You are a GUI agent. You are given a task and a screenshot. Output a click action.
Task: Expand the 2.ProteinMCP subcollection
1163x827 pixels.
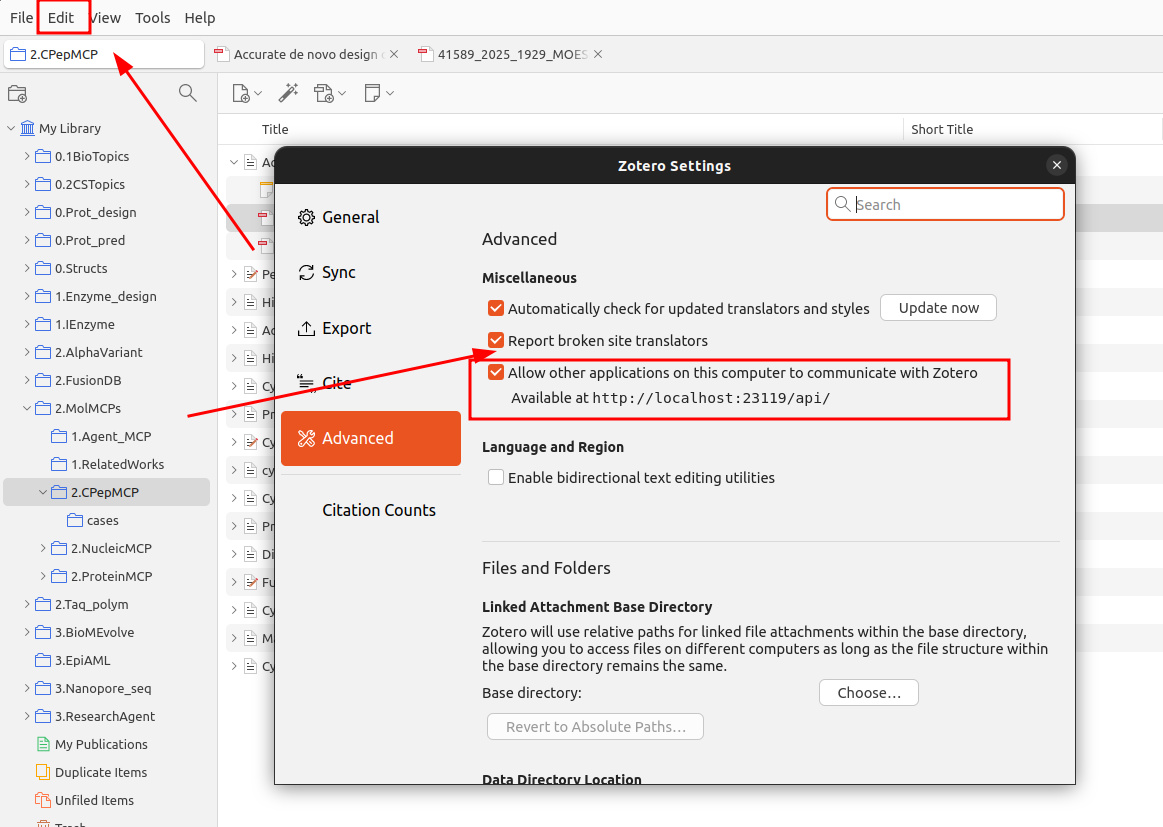click(x=43, y=576)
